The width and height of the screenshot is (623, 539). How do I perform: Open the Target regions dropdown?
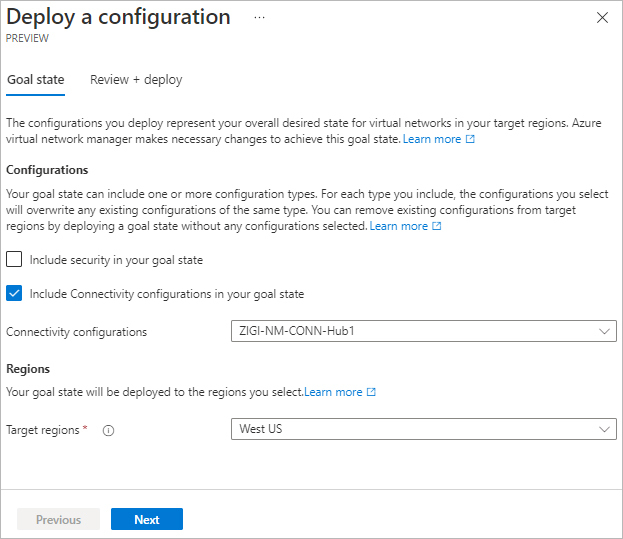423,429
